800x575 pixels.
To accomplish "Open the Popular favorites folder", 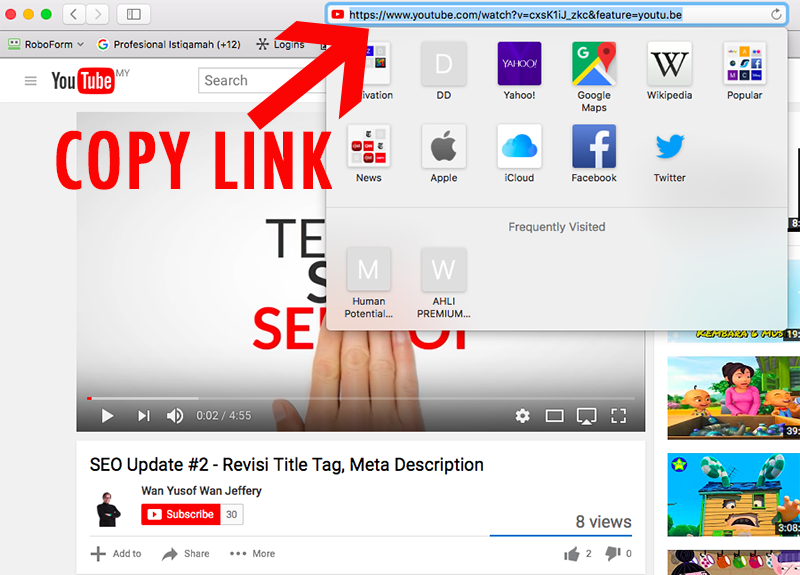I will (744, 71).
